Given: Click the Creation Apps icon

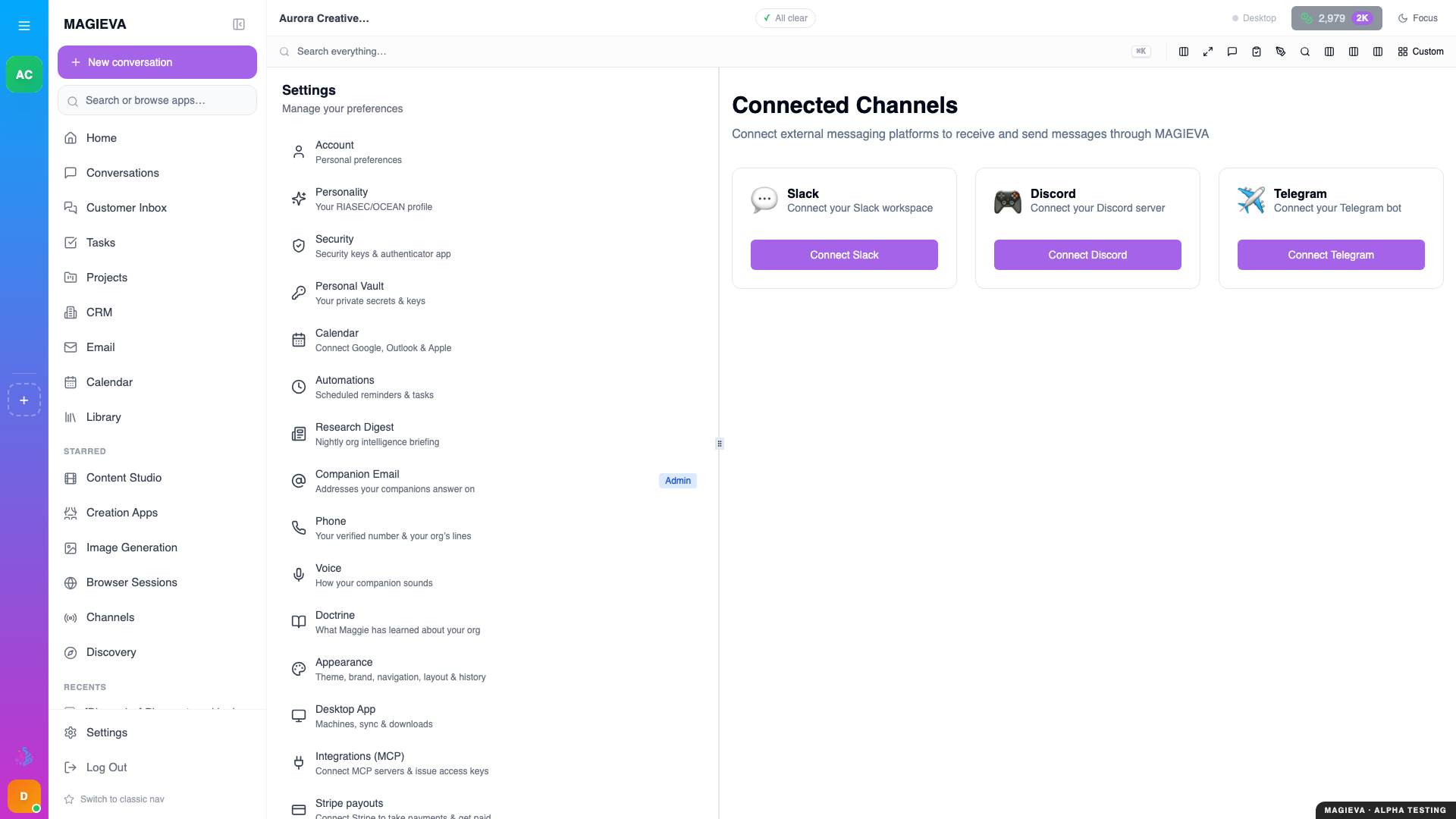Looking at the screenshot, I should [x=71, y=513].
